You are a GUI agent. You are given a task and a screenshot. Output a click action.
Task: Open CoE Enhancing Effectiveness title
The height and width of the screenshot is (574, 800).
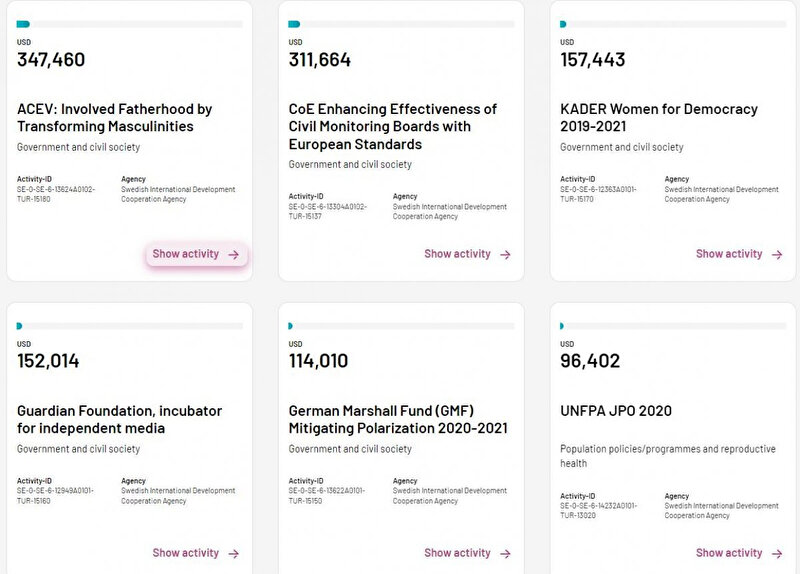point(392,127)
